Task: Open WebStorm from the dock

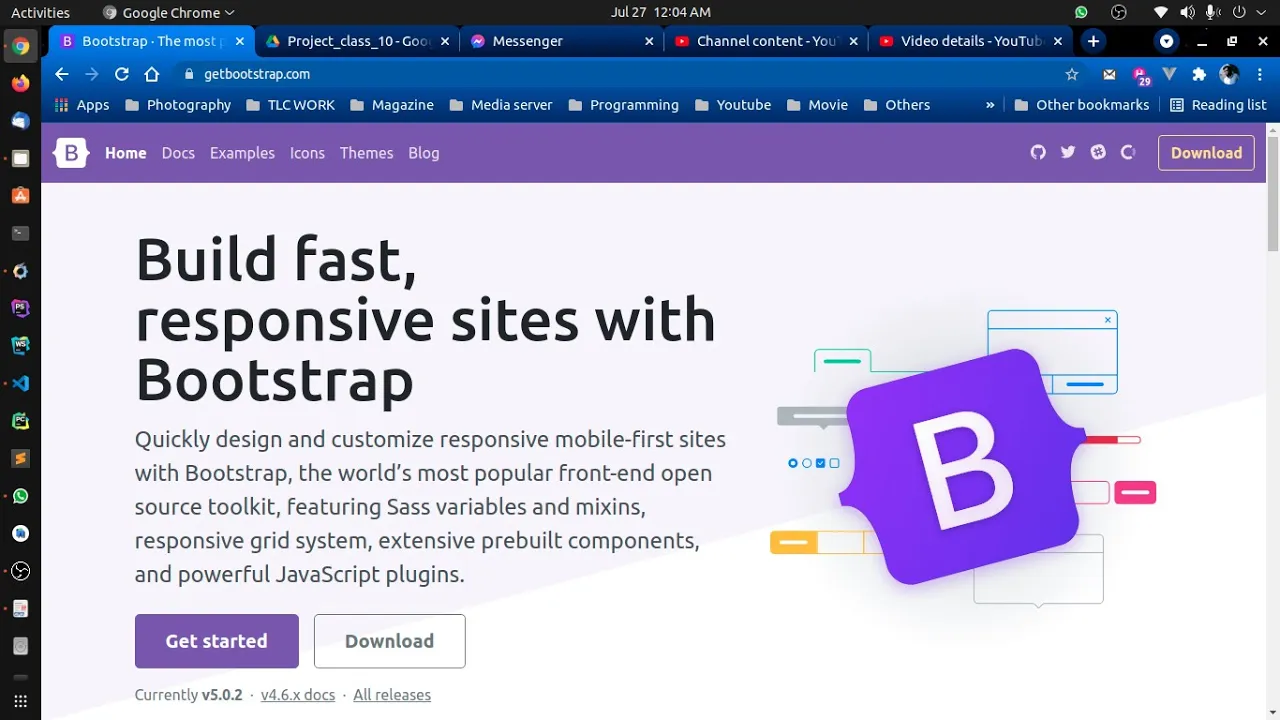Action: 20,346
